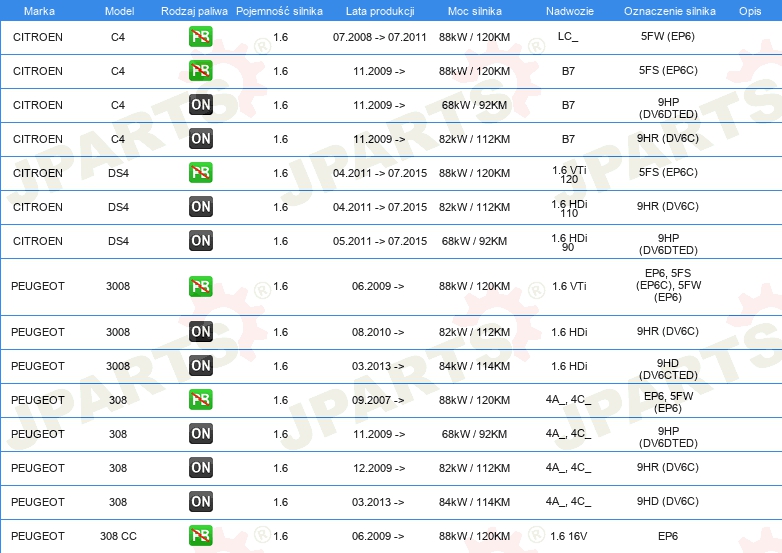Select the 06.2009 -> date for Peugeot 3008
Viewport: 782px width, 553px height.
click(x=378, y=286)
